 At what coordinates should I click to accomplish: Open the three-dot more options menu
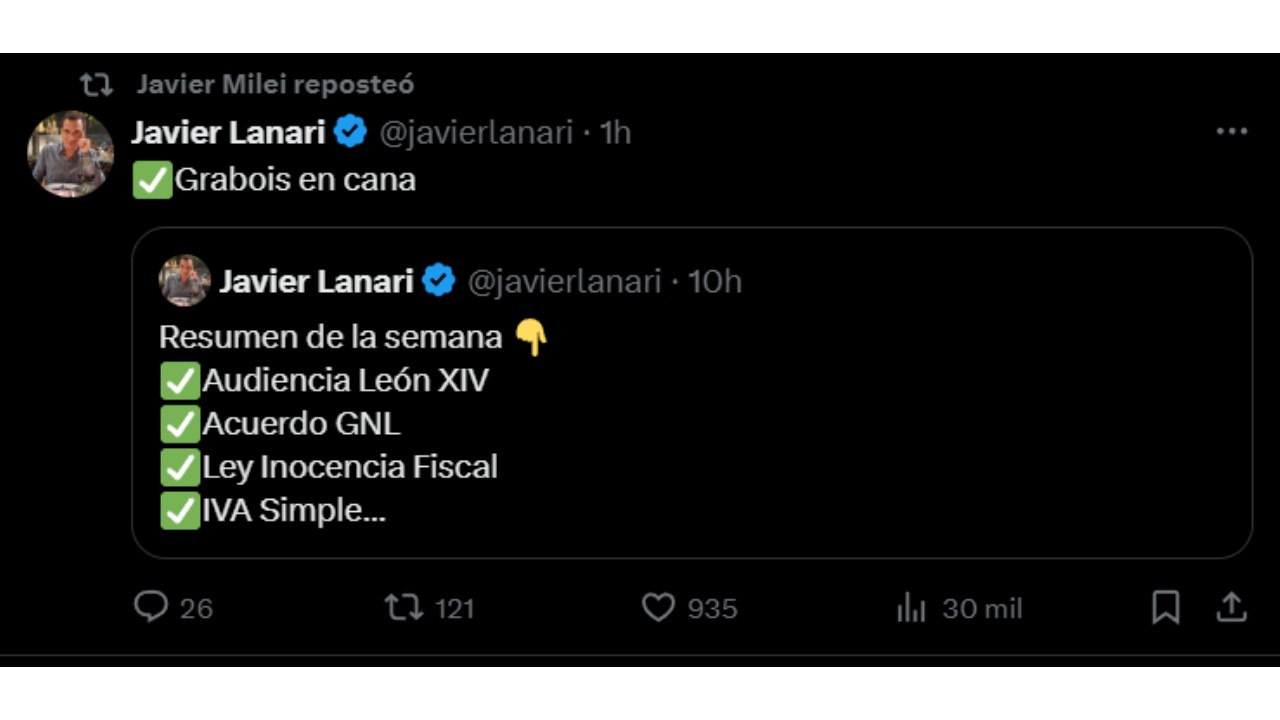[x=1232, y=131]
